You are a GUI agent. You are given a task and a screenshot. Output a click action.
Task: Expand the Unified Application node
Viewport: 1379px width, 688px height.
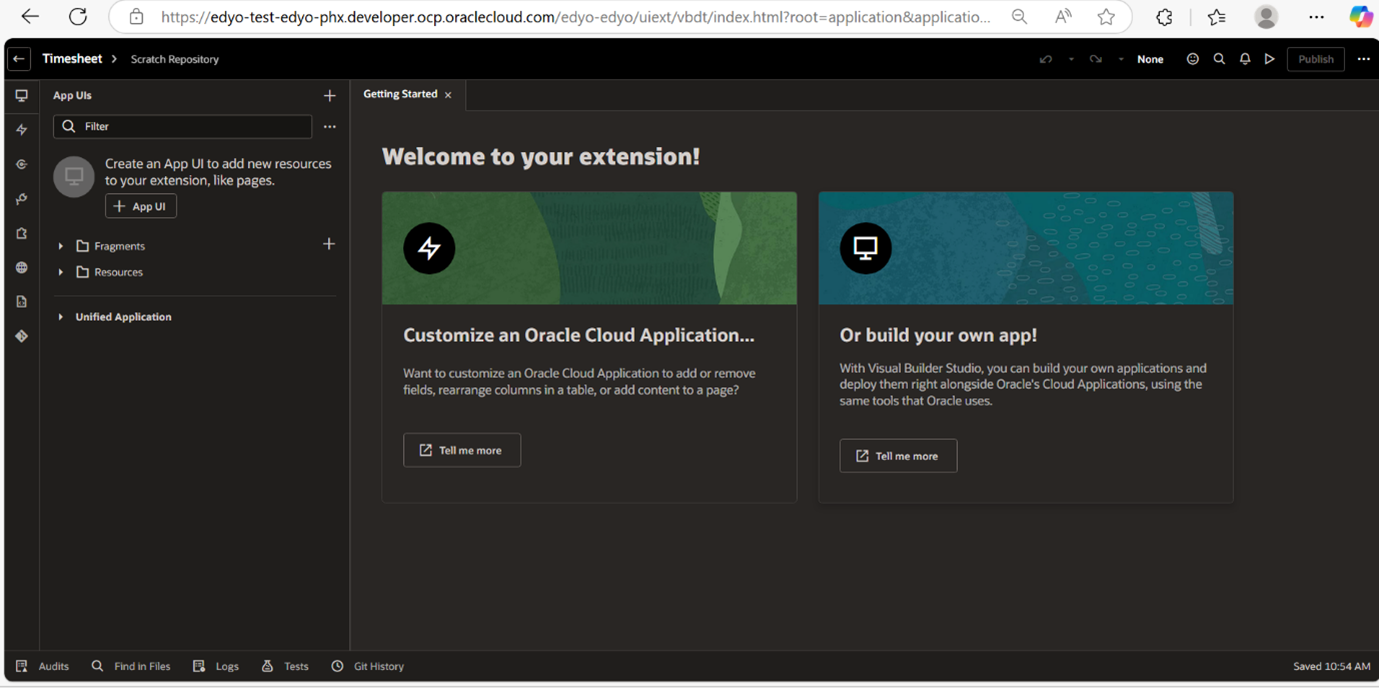tap(61, 317)
